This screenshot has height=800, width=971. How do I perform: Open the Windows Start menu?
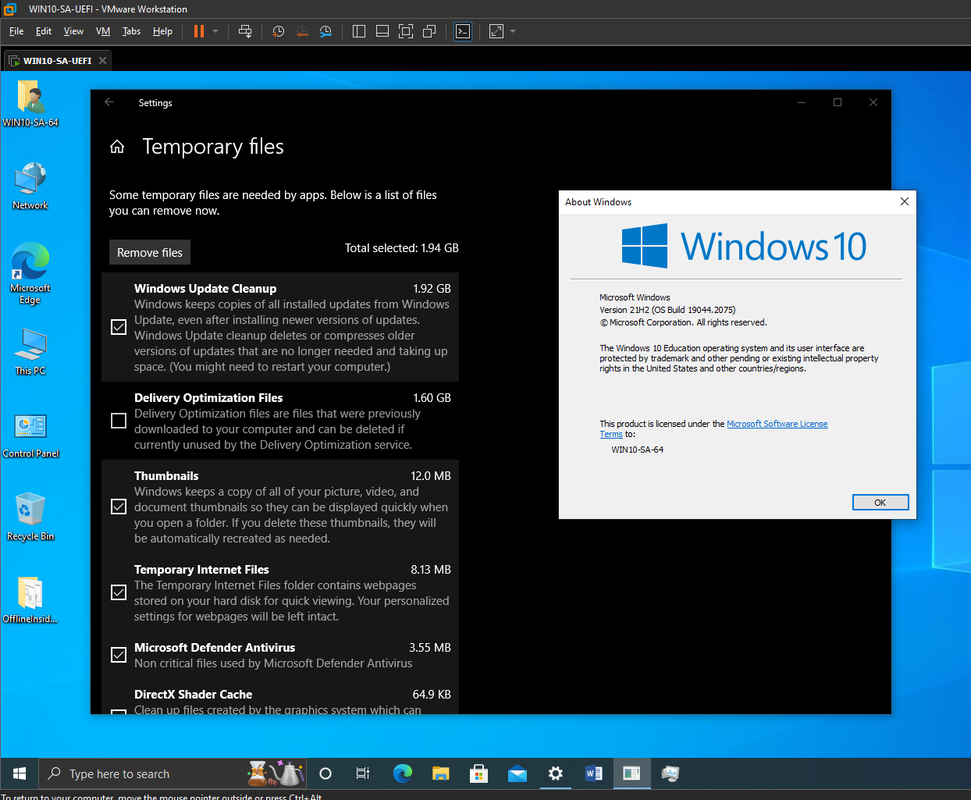pos(19,773)
